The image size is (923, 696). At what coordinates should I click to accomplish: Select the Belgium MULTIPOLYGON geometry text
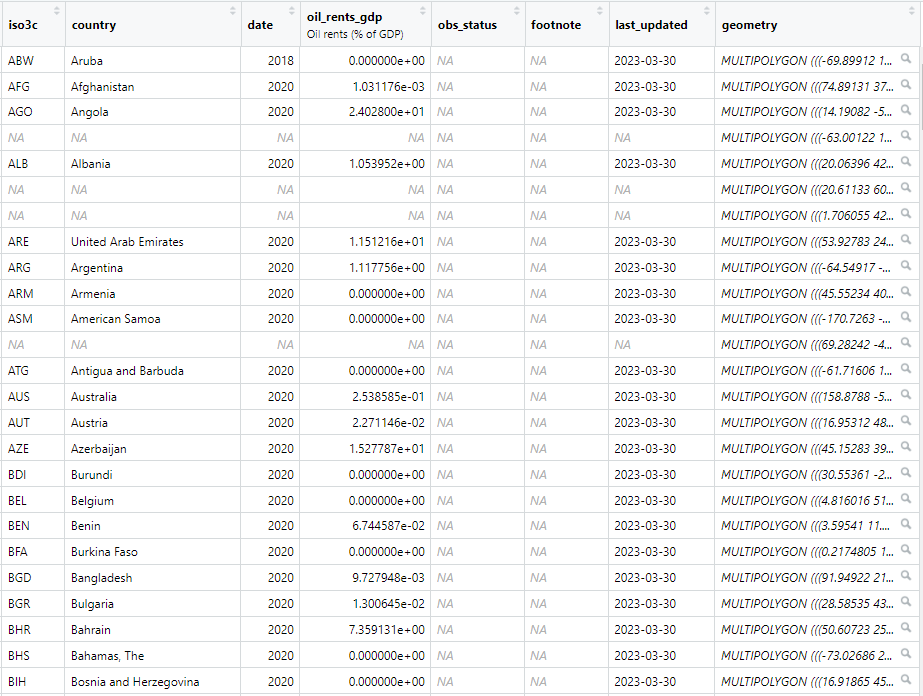click(807, 500)
